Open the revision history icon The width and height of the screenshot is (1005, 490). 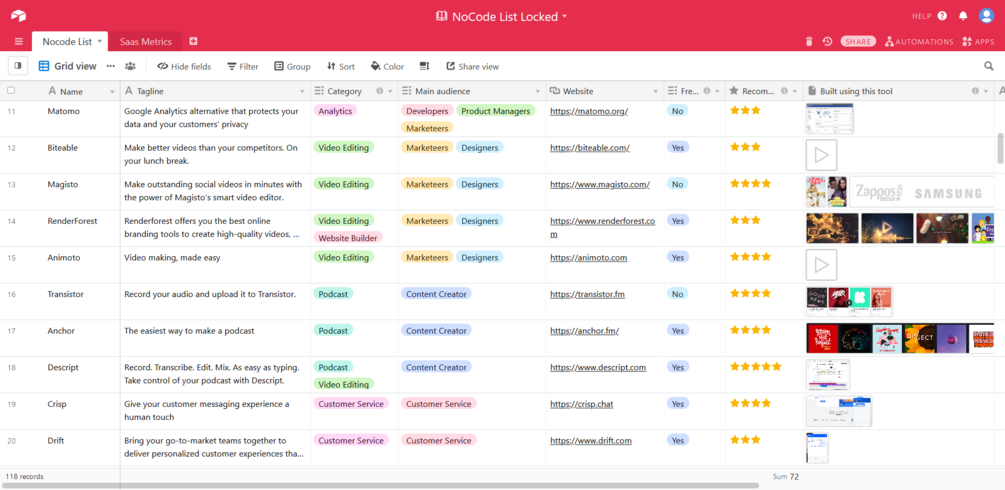(827, 42)
